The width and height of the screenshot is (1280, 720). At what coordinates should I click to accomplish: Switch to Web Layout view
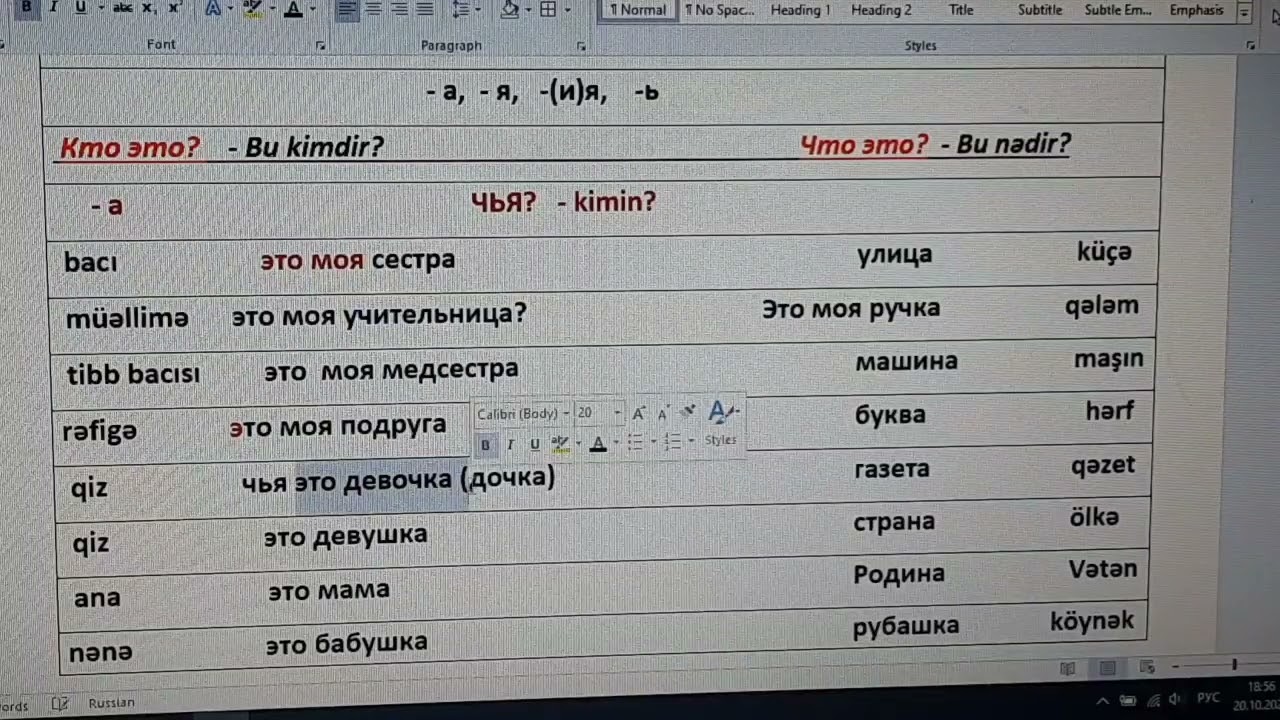[1147, 667]
